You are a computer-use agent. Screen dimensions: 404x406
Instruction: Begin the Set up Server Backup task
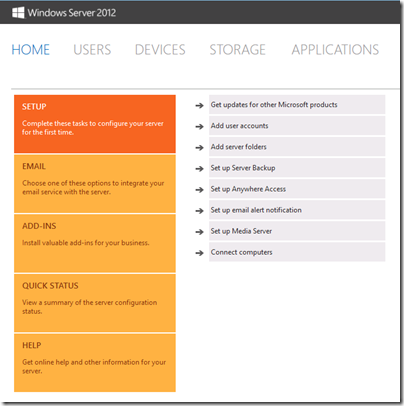[297, 168]
